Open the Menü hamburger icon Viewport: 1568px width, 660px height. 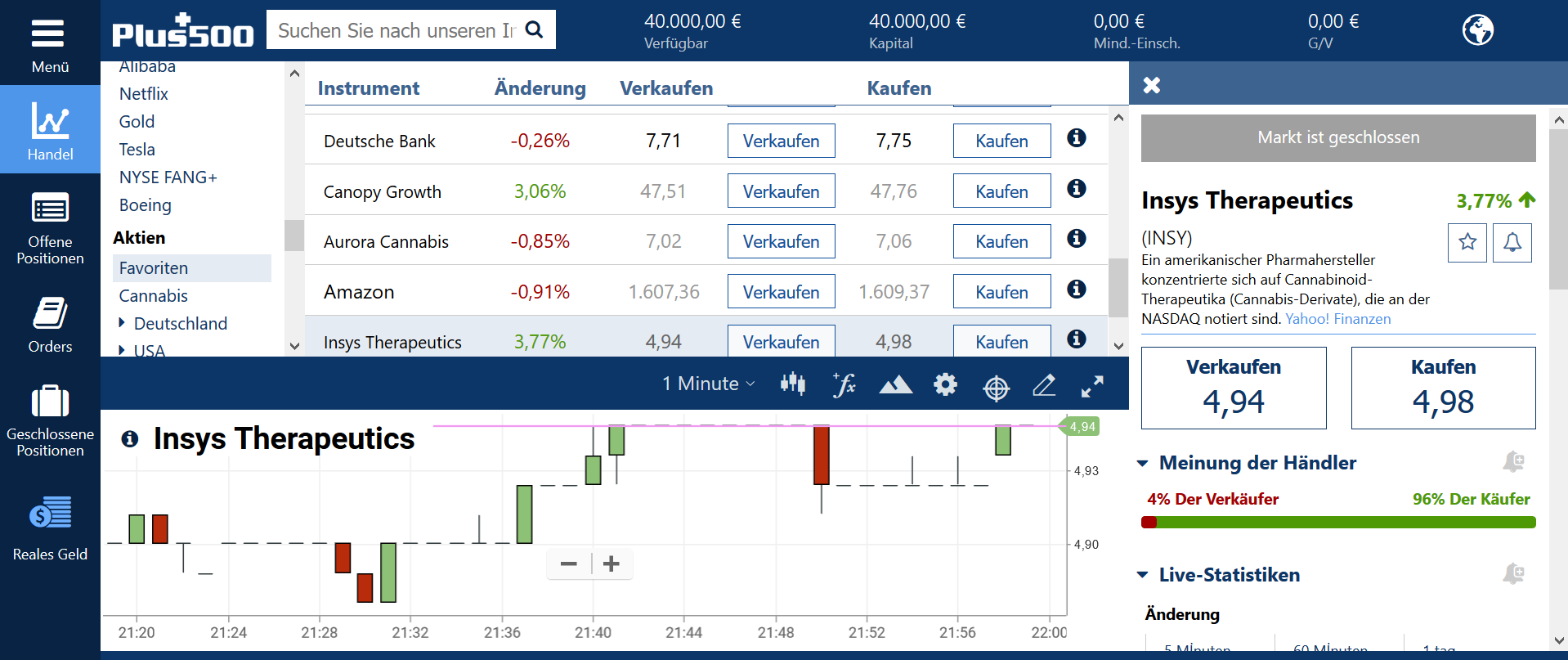(x=47, y=34)
